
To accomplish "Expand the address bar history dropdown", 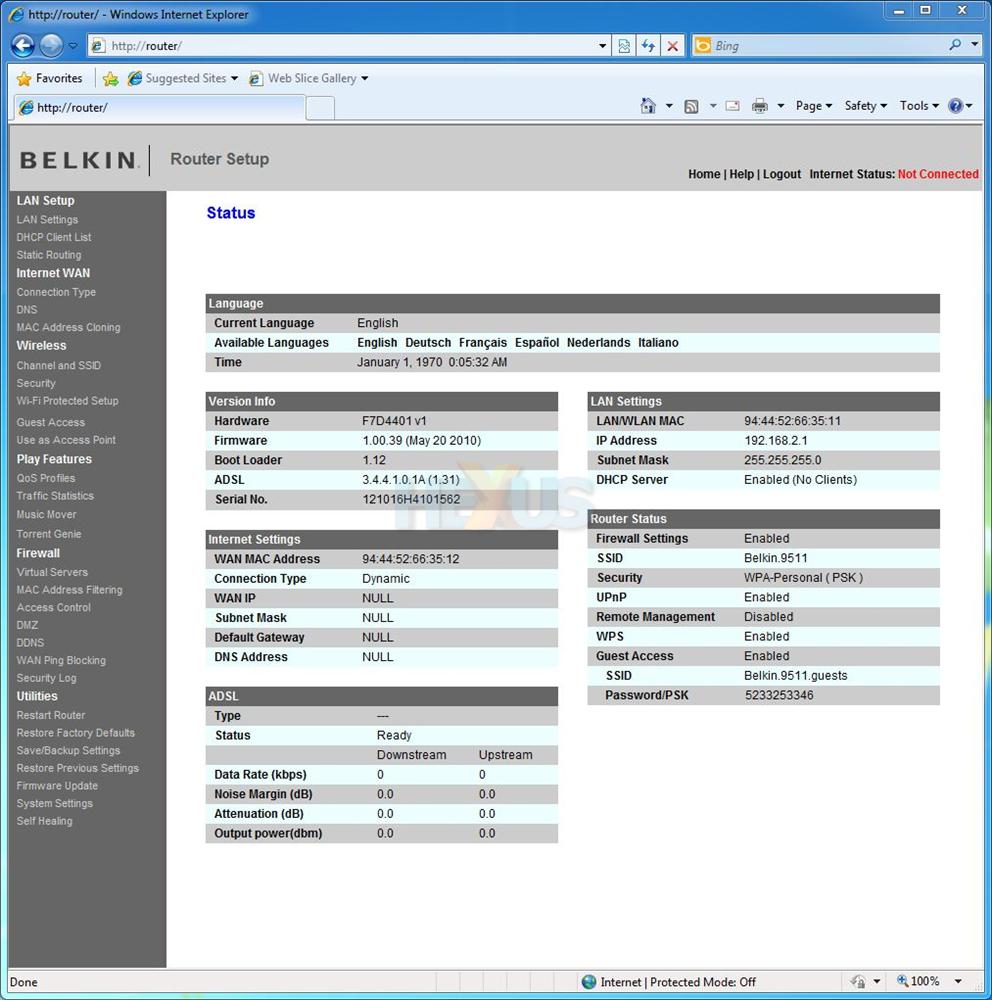I will 602,46.
